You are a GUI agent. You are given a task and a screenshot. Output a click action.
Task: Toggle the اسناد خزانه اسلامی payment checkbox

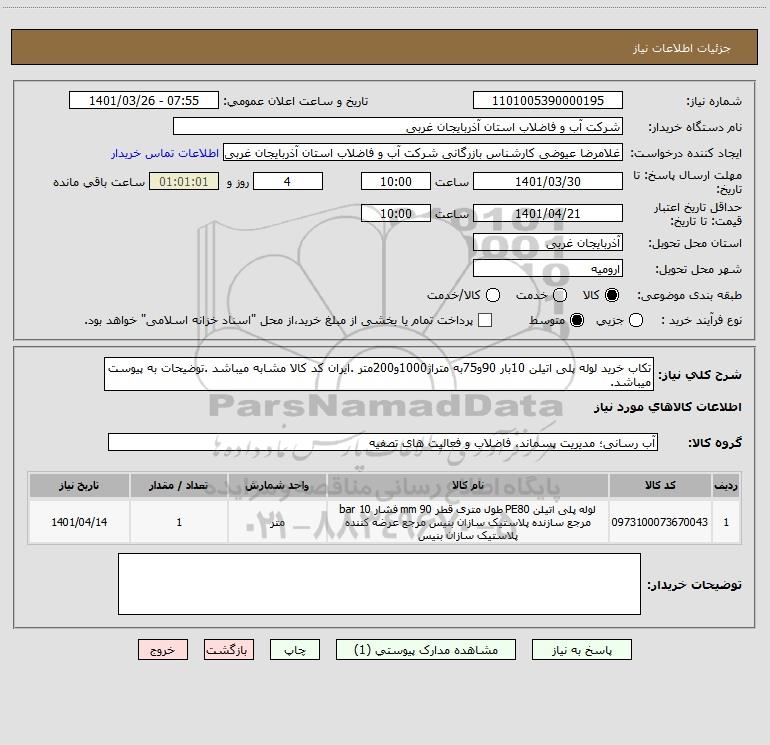point(485,321)
